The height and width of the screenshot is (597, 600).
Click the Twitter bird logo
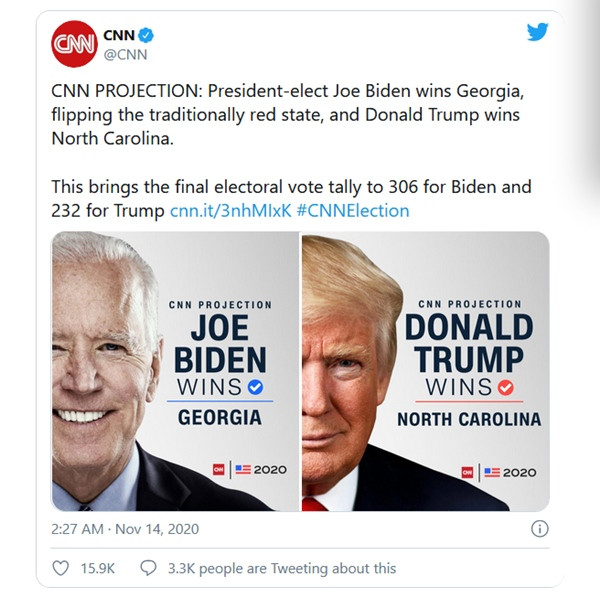(538, 32)
